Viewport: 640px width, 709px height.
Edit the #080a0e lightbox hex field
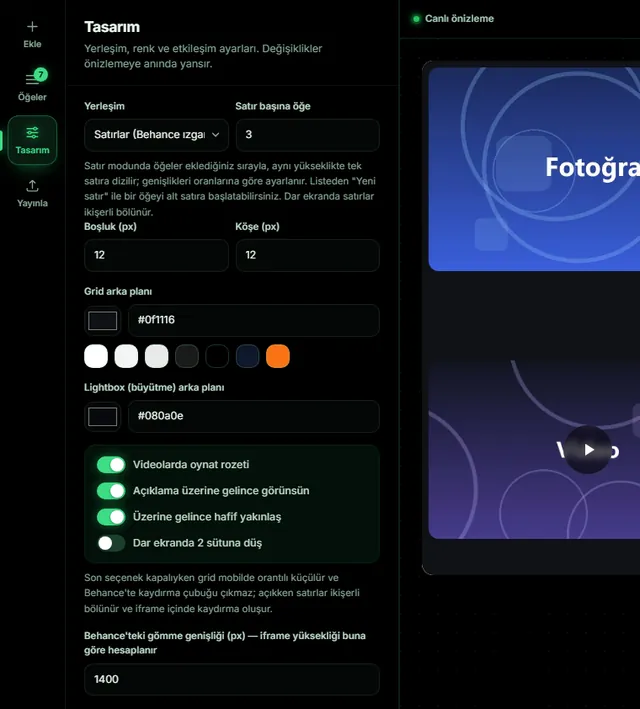(x=254, y=416)
